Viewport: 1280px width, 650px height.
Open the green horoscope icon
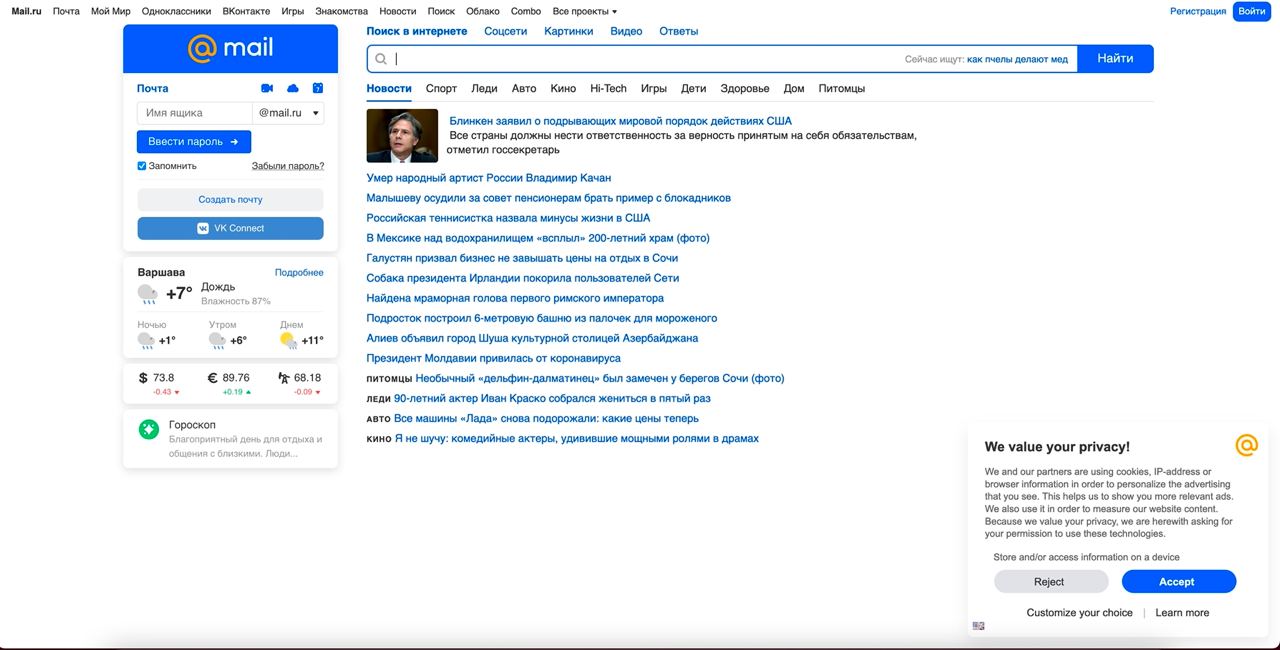pyautogui.click(x=149, y=430)
